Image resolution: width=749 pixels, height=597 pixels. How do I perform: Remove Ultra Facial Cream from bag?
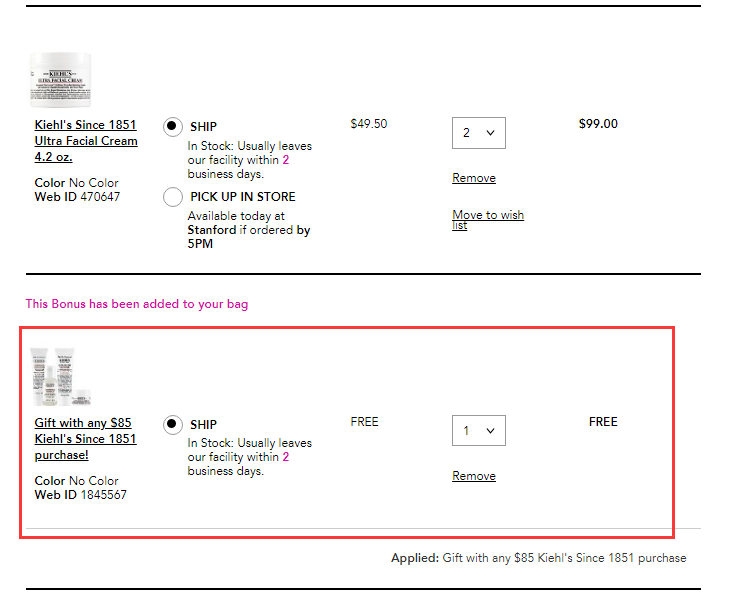click(x=474, y=178)
